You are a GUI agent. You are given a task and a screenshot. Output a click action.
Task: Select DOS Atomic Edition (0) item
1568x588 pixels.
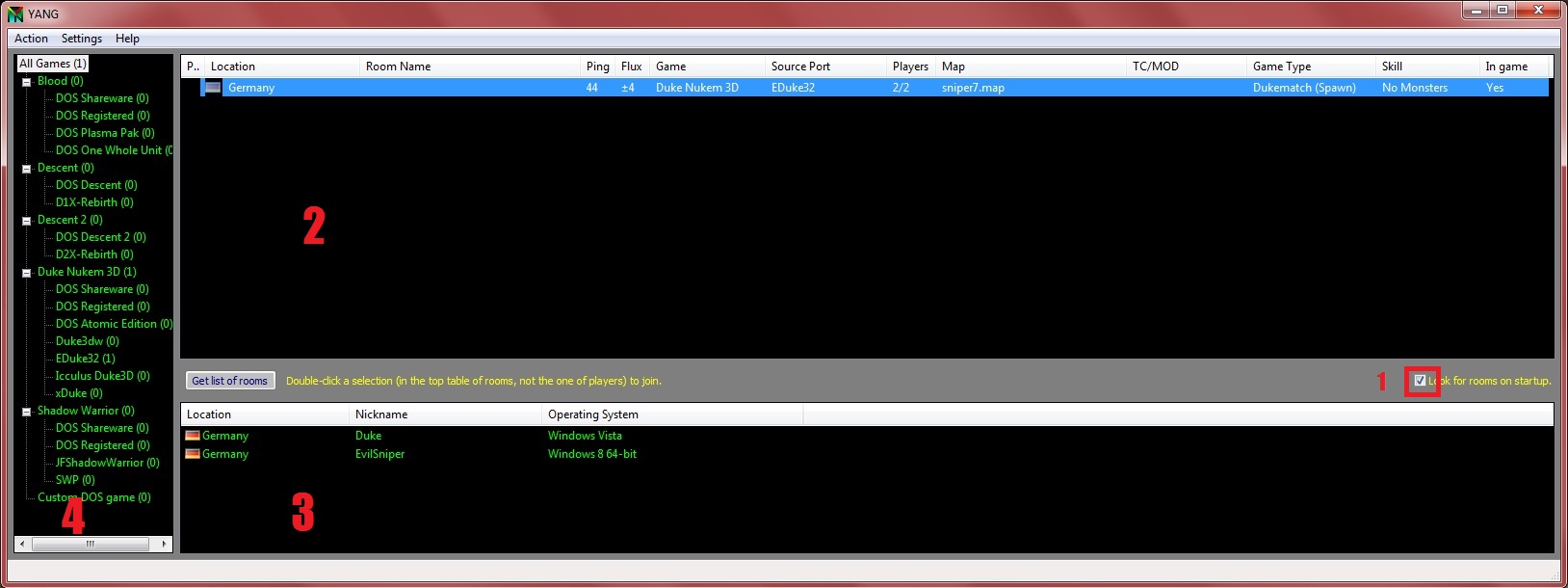[114, 324]
